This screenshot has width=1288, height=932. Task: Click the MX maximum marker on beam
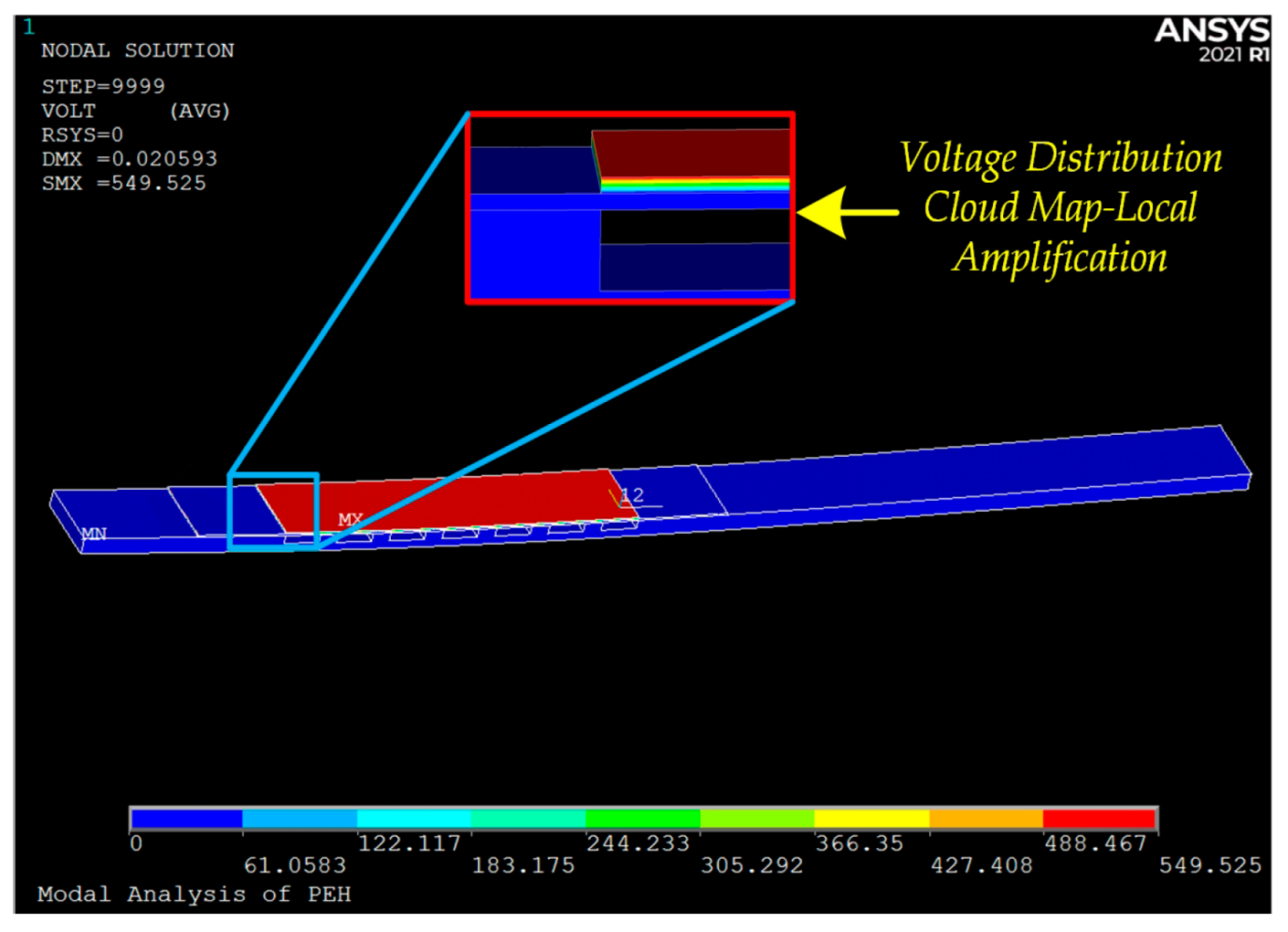tap(351, 519)
